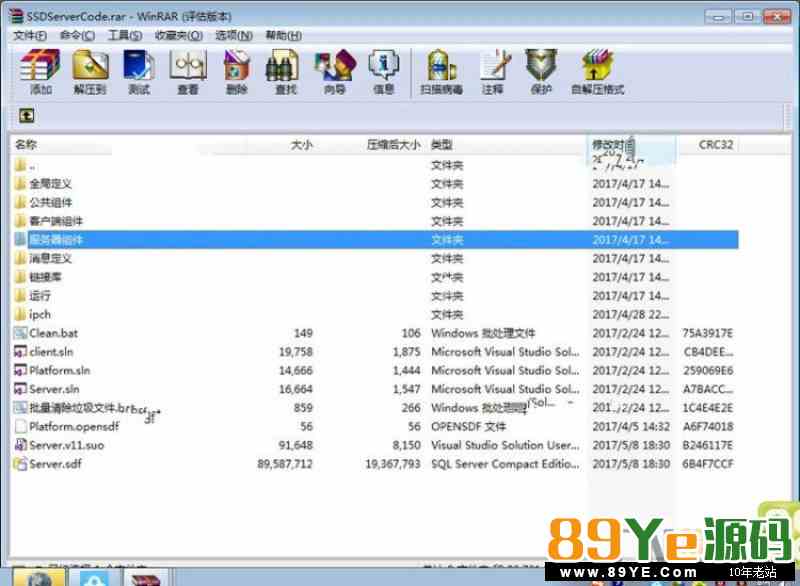
Task: Select the ipch folder
Action: click(x=375, y=315)
